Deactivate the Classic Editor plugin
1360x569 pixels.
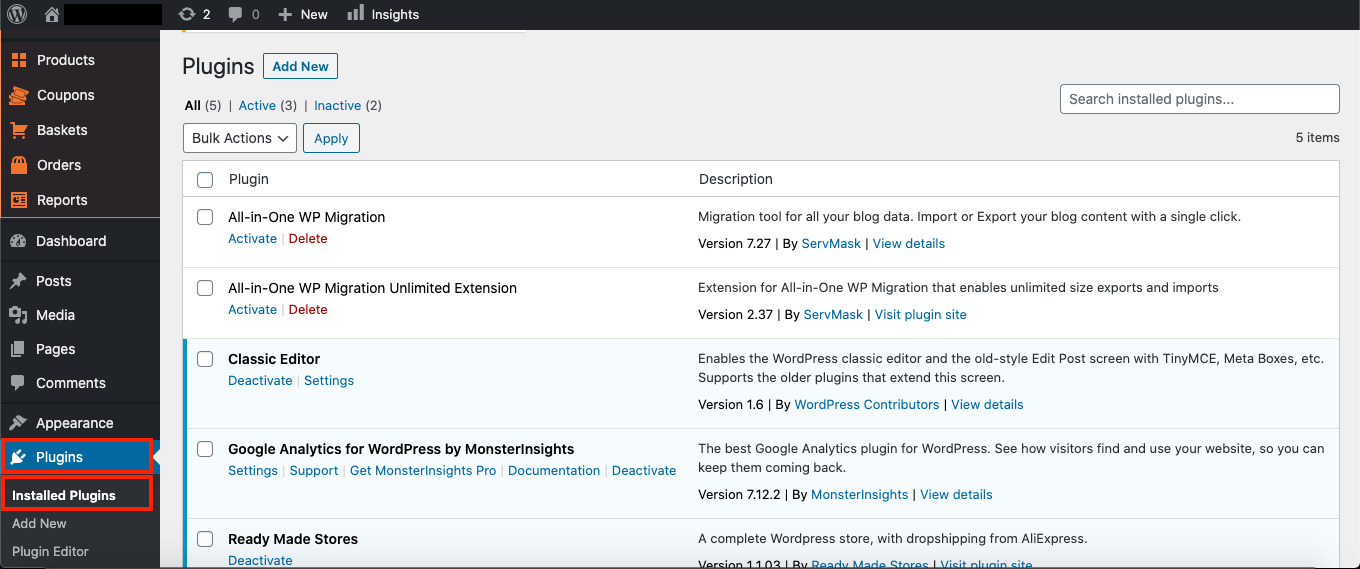click(x=260, y=381)
